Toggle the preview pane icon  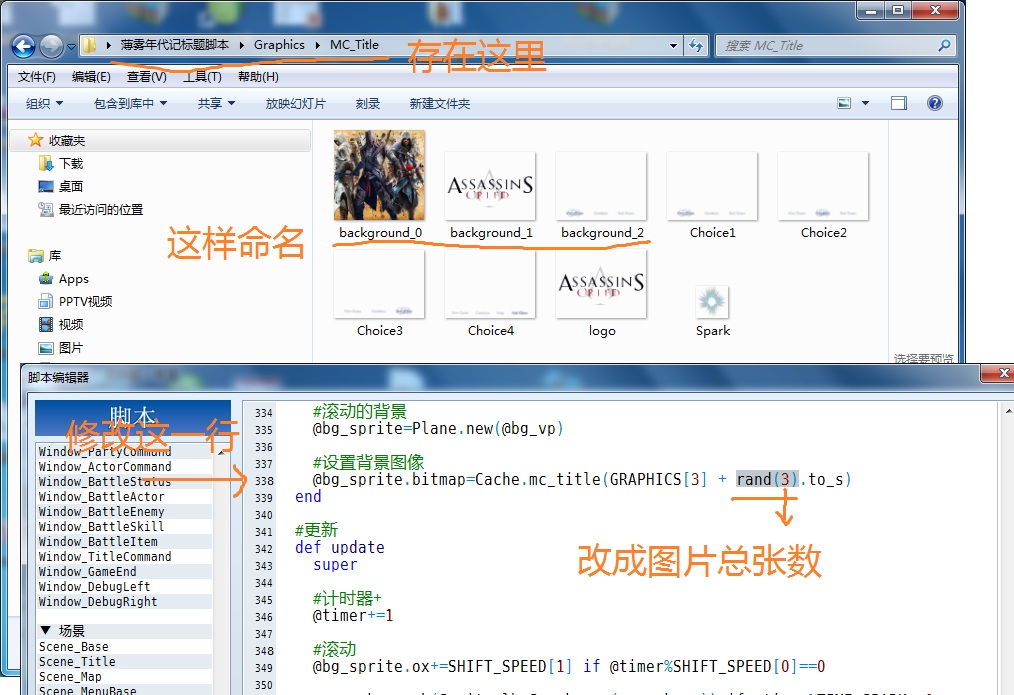click(899, 103)
